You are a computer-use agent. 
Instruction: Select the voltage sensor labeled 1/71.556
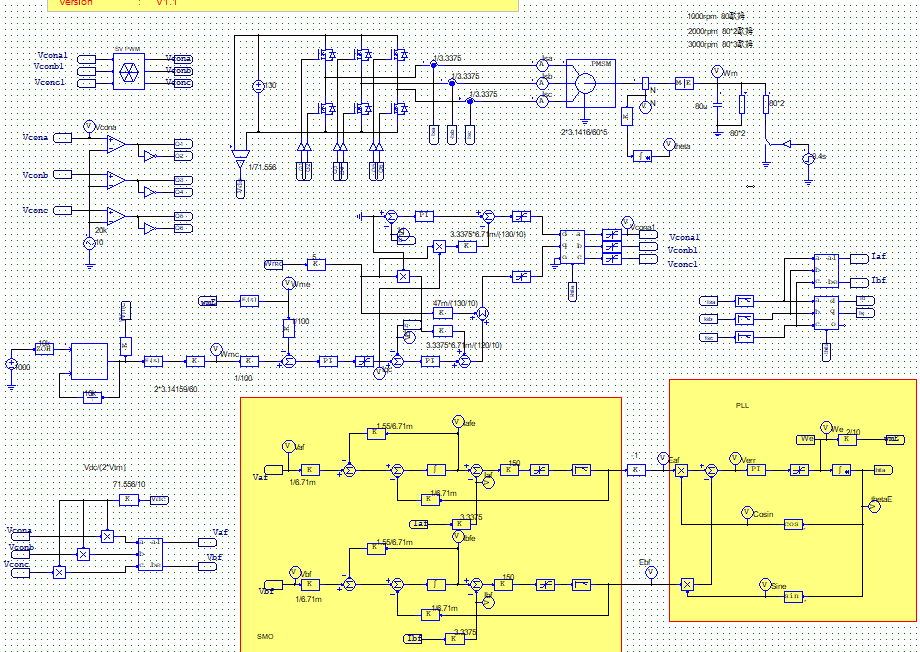[240, 157]
